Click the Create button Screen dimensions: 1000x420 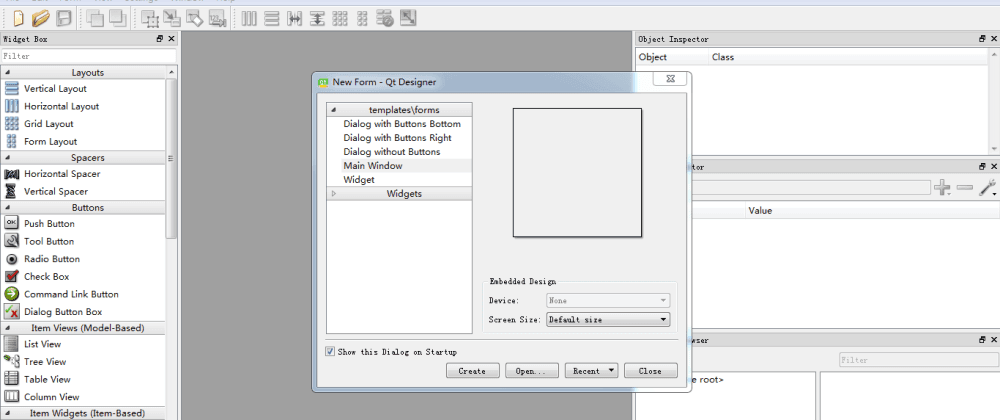tap(472, 371)
